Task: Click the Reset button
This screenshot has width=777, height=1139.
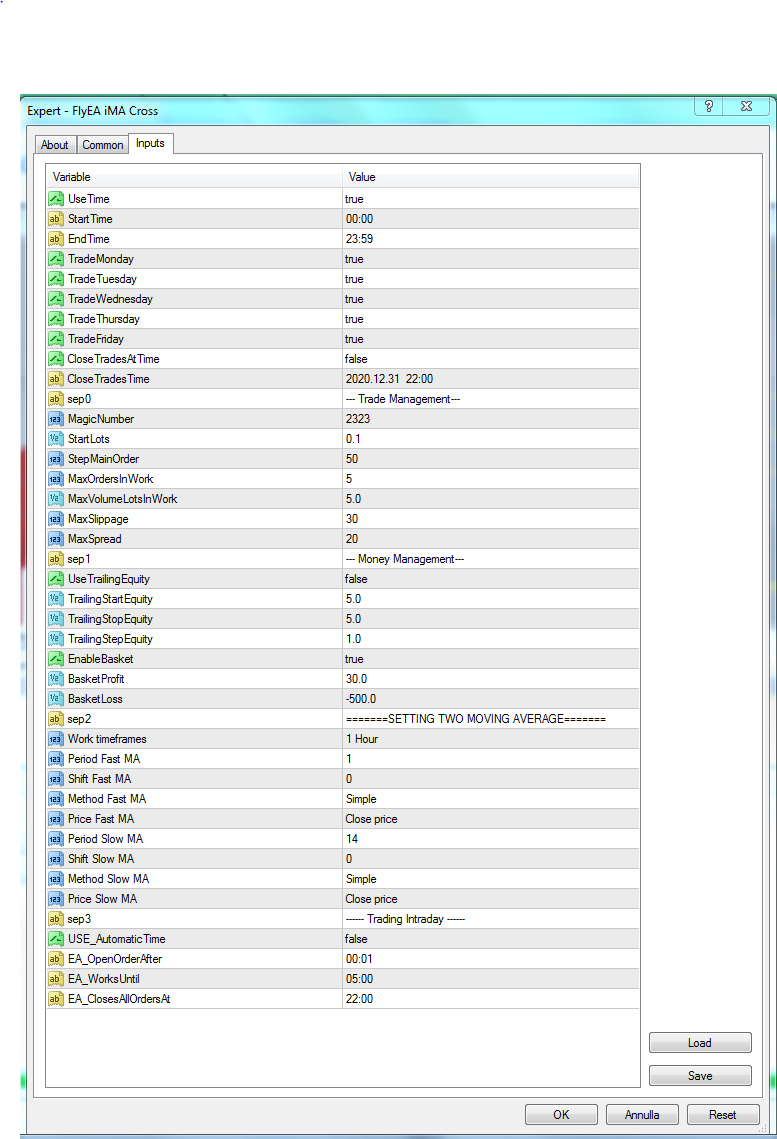Action: pyautogui.click(x=723, y=1114)
